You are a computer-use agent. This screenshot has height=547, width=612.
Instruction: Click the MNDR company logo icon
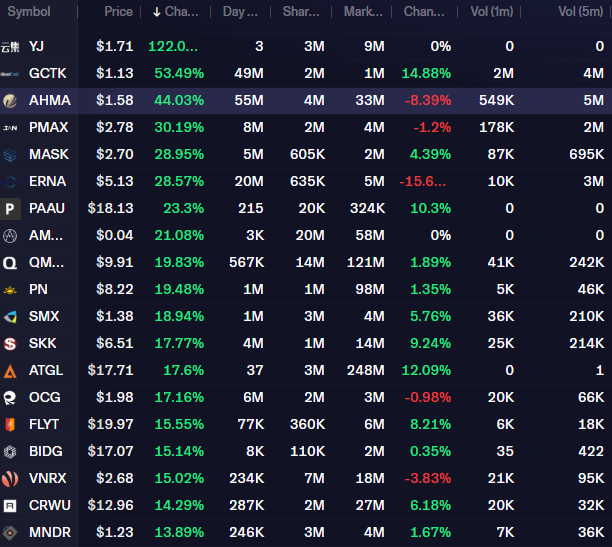(10, 533)
